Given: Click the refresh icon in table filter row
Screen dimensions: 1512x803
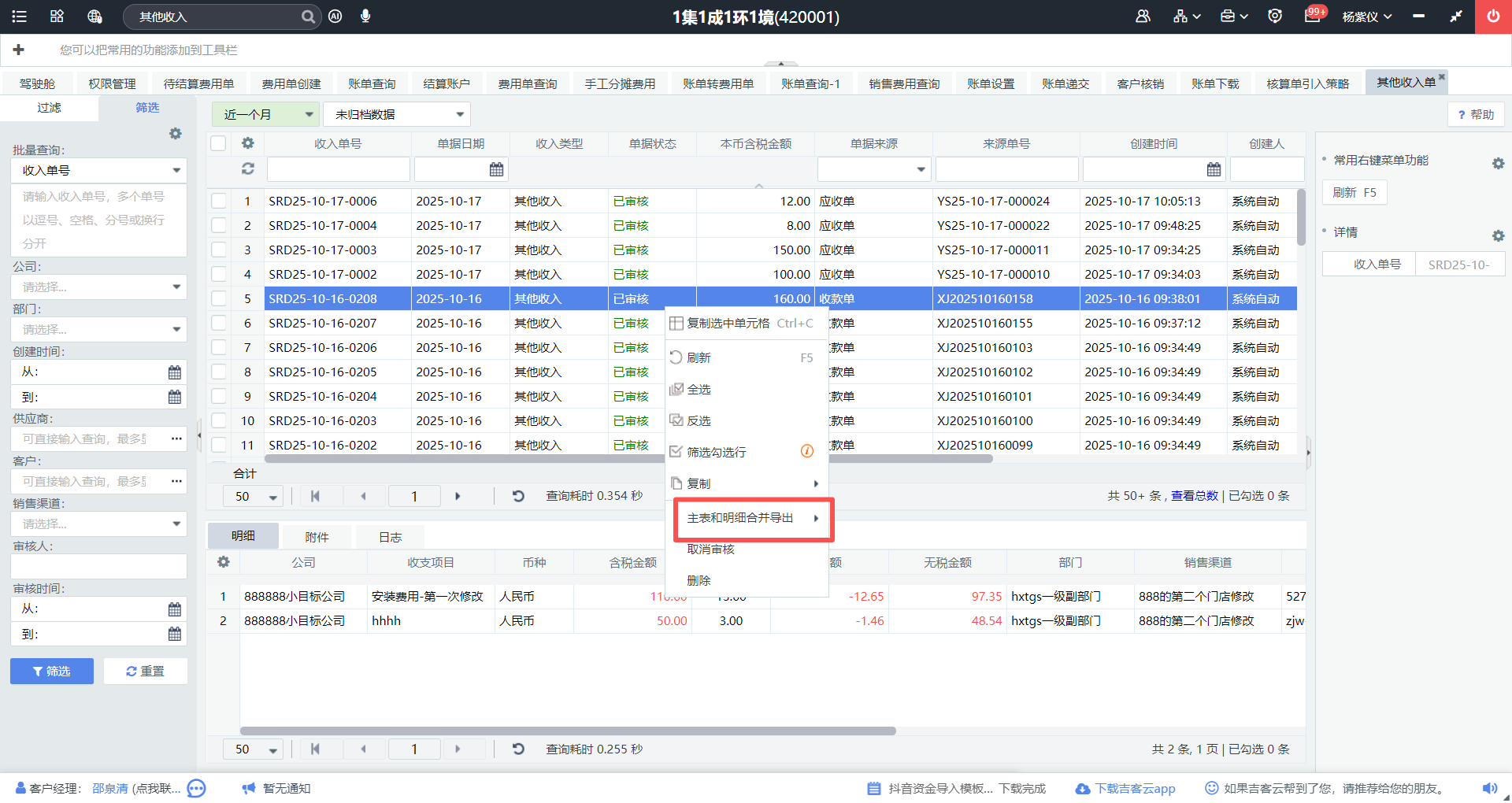Looking at the screenshot, I should tap(248, 168).
